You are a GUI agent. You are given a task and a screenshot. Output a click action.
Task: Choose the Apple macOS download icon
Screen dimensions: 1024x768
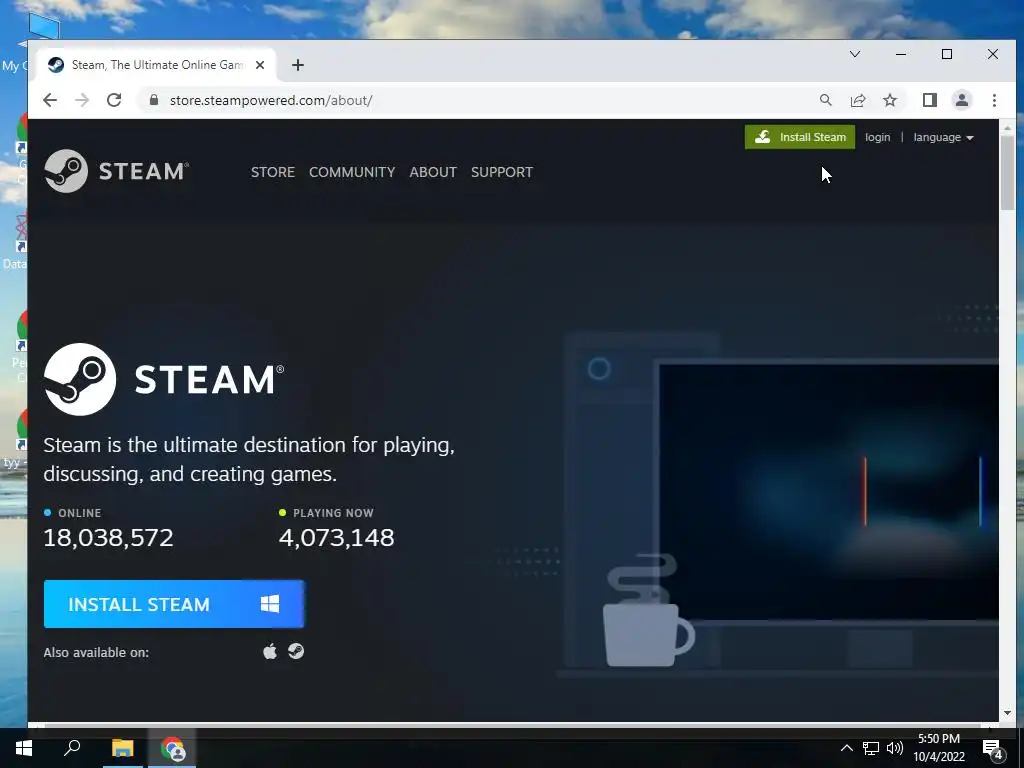coord(270,651)
